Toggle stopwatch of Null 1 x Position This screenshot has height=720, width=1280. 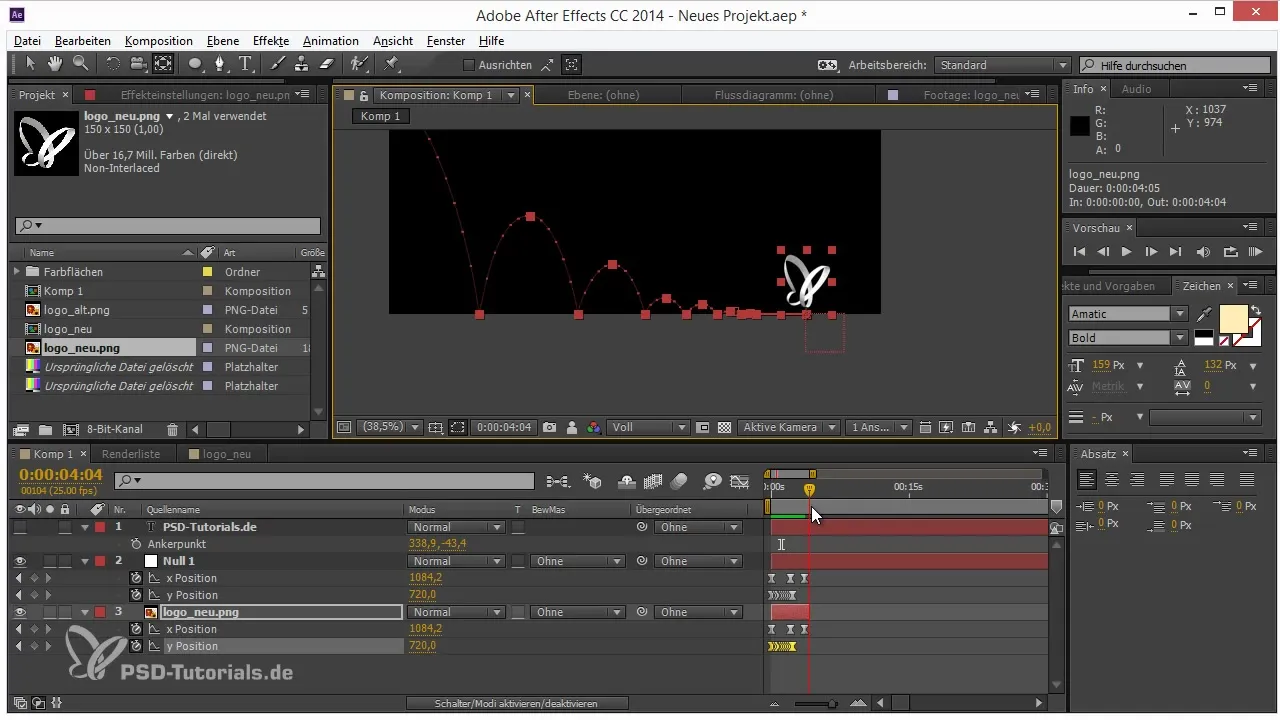(137, 578)
